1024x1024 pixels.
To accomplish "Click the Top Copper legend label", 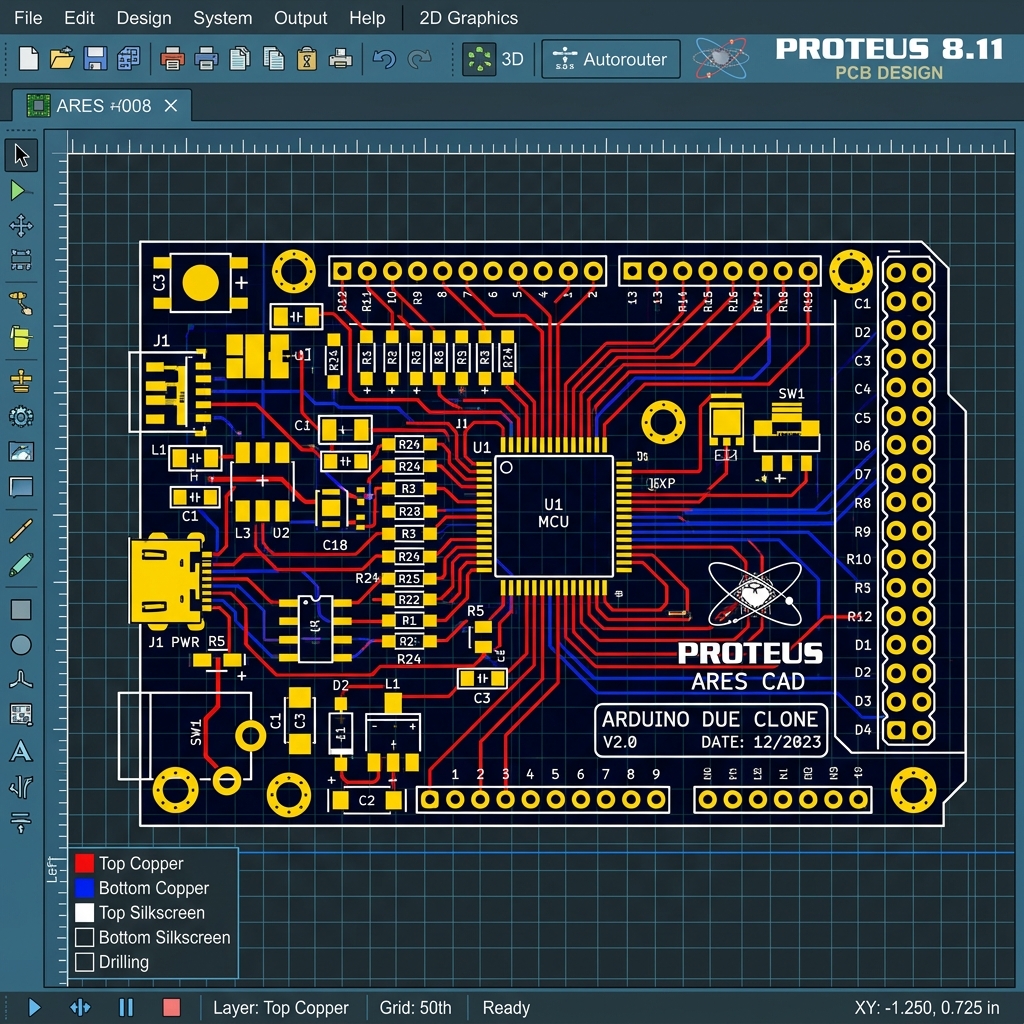I will click(141, 863).
